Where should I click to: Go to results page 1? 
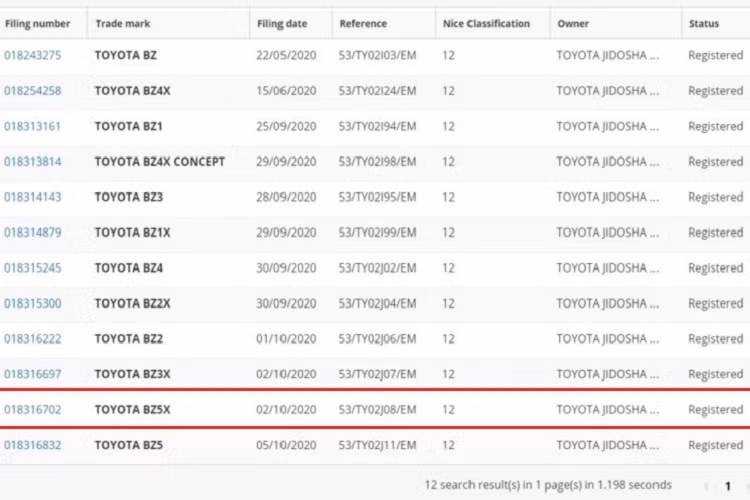pyautogui.click(x=728, y=486)
